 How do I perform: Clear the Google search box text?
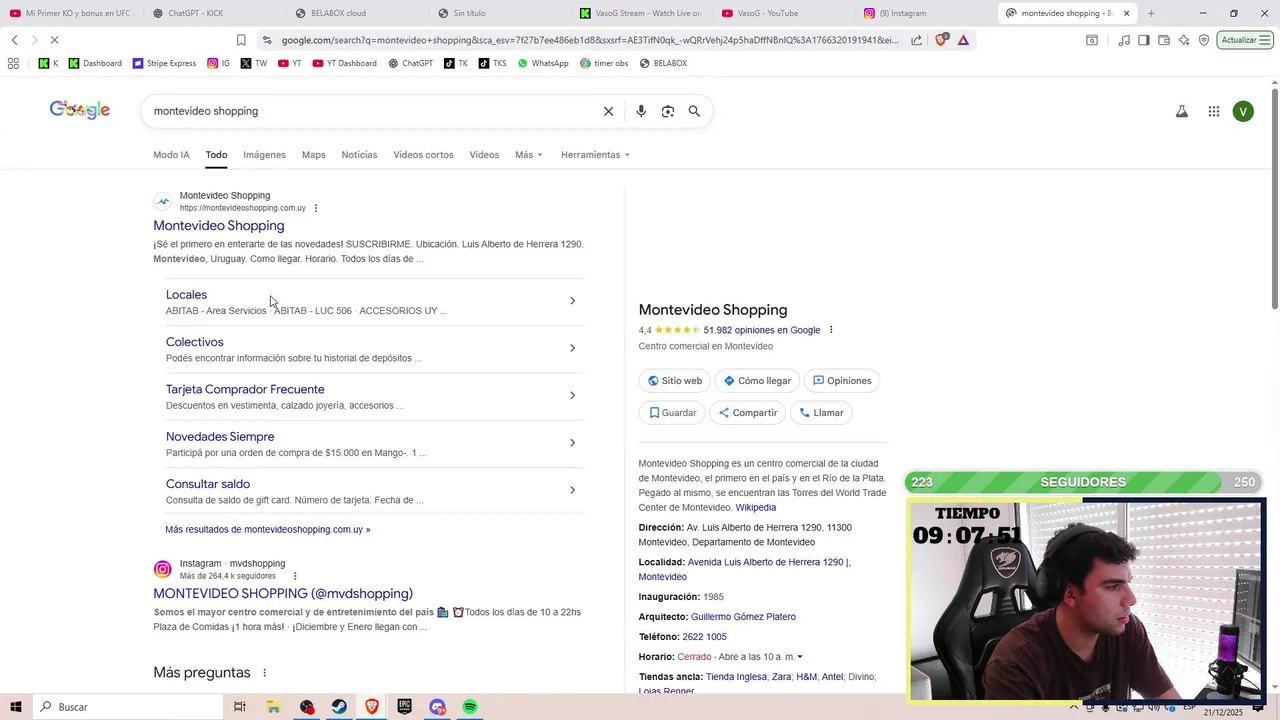pos(608,111)
